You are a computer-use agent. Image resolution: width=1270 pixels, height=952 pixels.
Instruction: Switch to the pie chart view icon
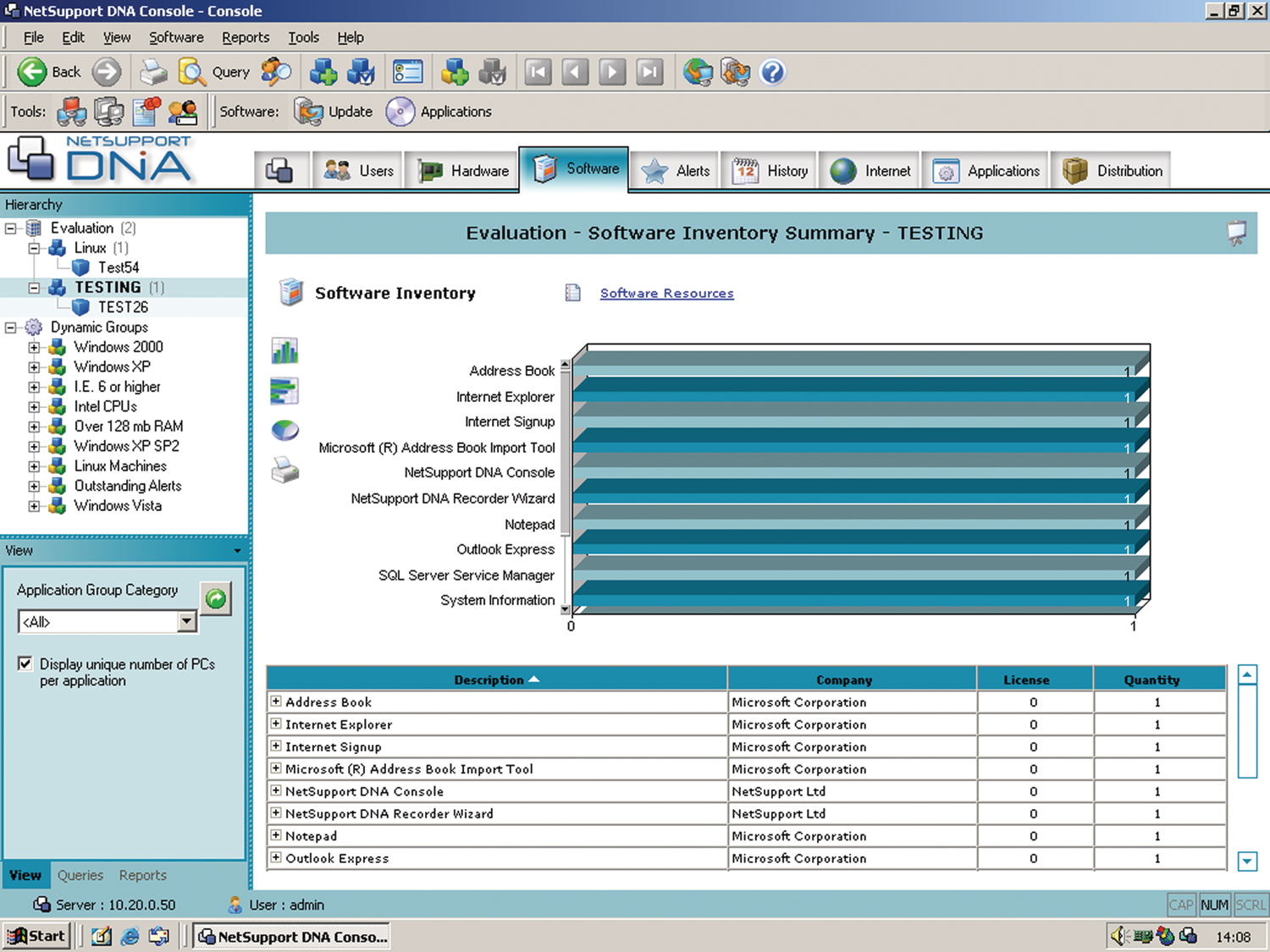pos(285,430)
